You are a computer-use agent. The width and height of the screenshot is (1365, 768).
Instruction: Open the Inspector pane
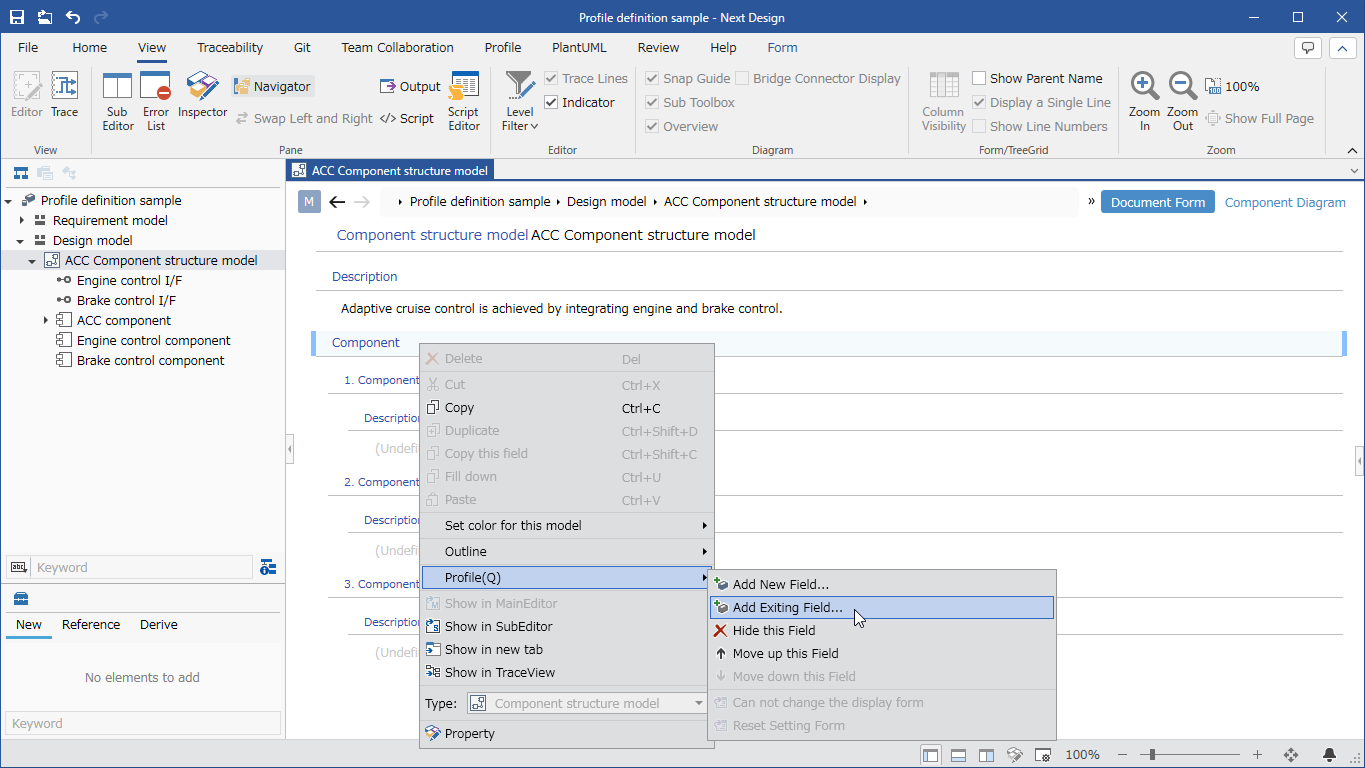[x=203, y=96]
